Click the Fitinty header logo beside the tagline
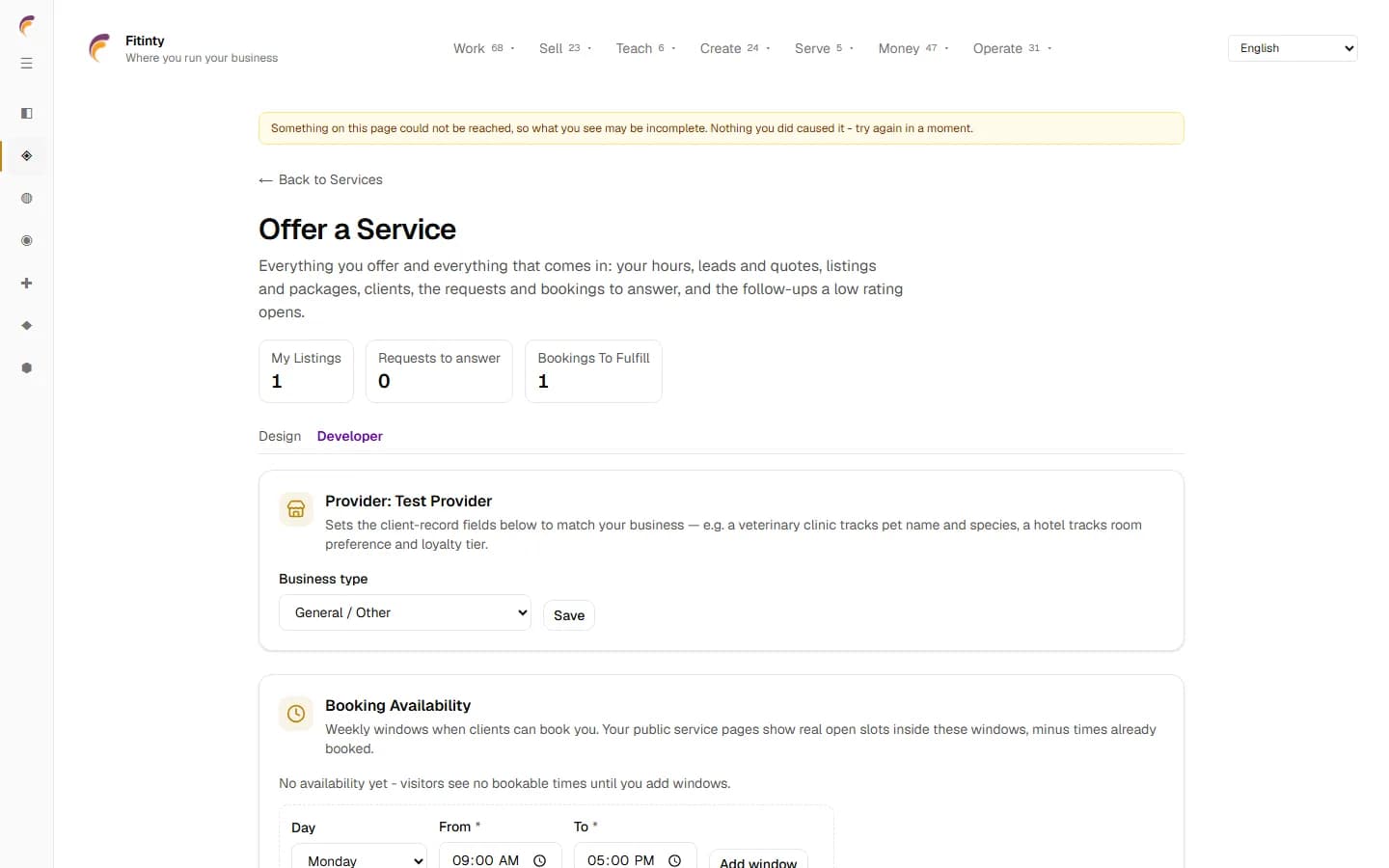The height and width of the screenshot is (868, 1389). coord(99,48)
